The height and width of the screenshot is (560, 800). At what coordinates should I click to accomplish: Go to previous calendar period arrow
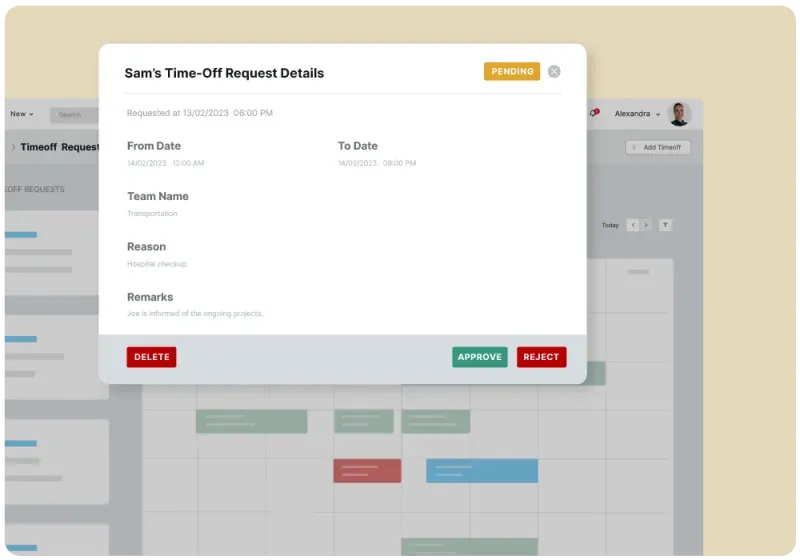633,225
